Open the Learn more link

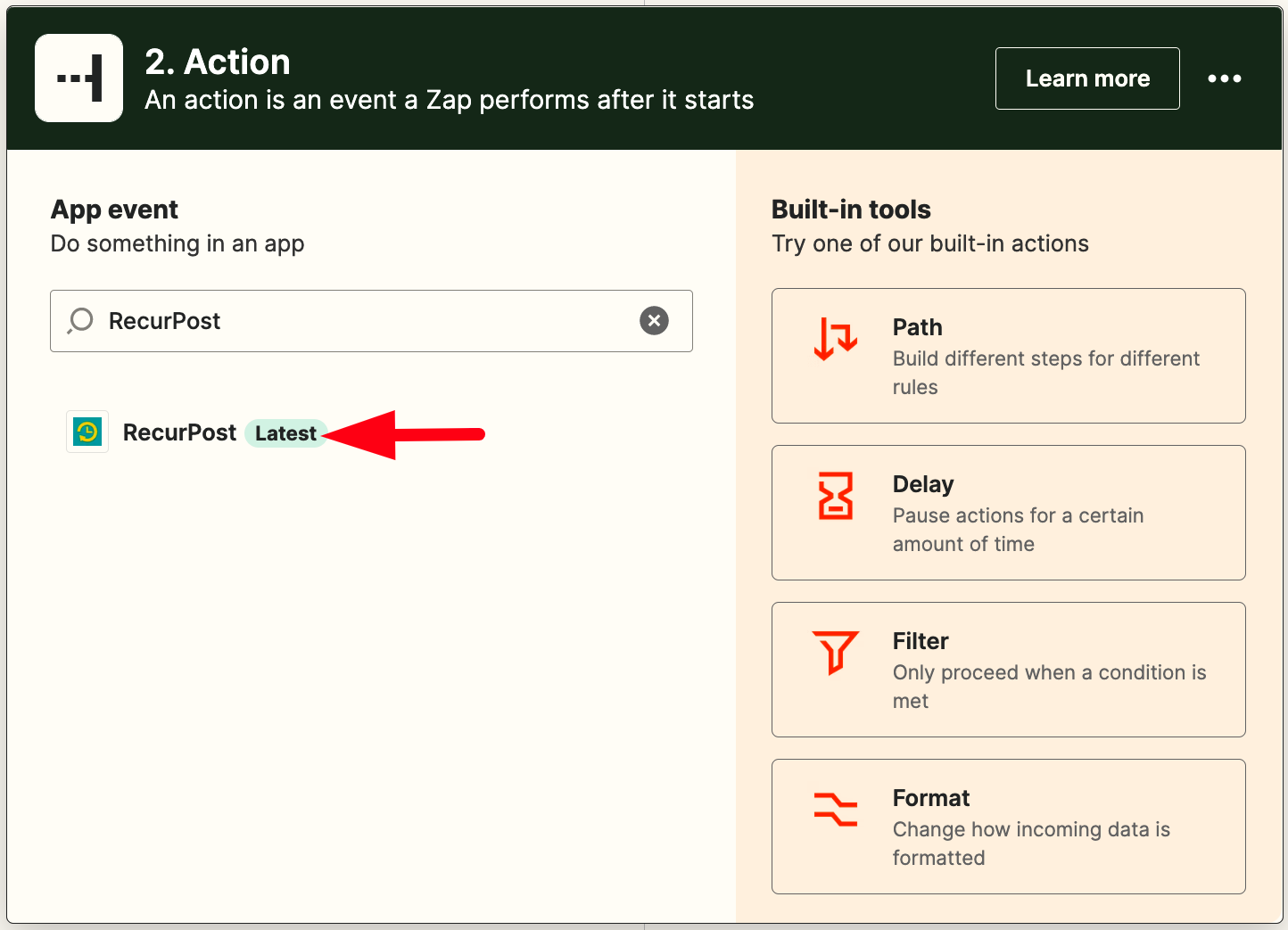pyautogui.click(x=1087, y=78)
